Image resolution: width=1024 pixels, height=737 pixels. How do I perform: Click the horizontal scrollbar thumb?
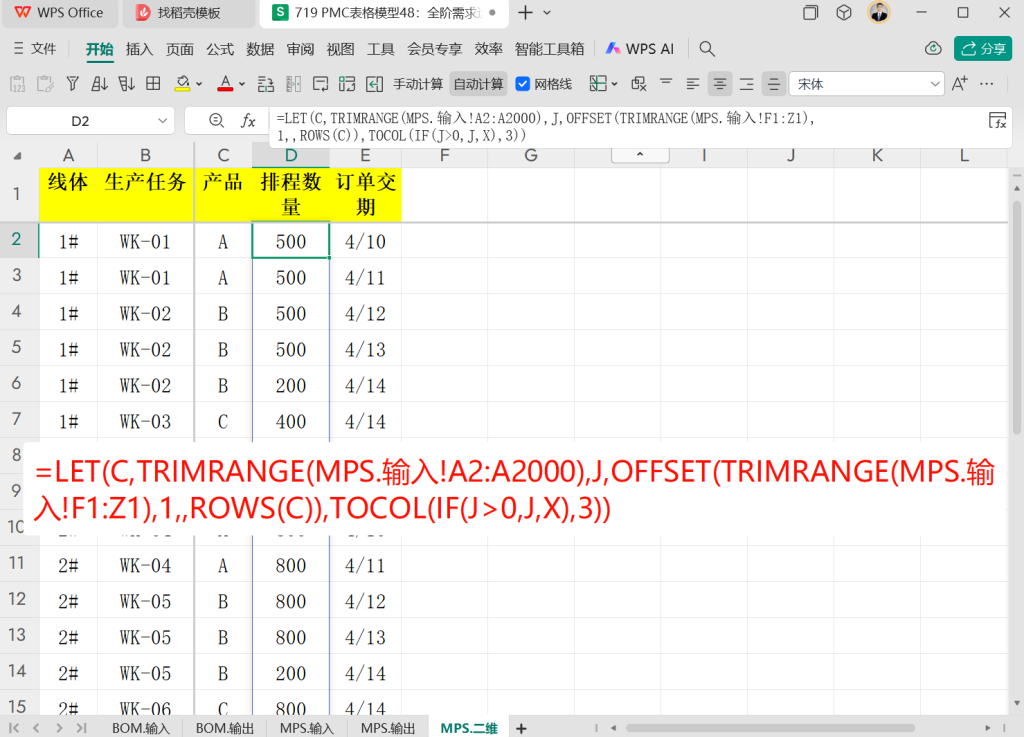[770, 727]
